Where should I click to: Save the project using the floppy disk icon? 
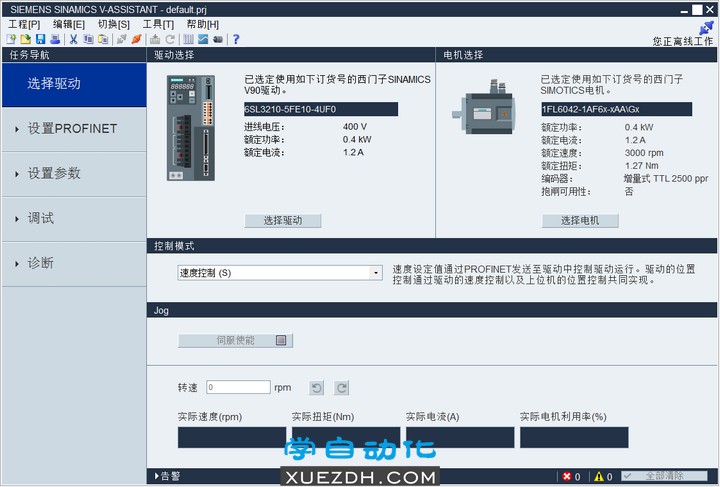coord(40,39)
